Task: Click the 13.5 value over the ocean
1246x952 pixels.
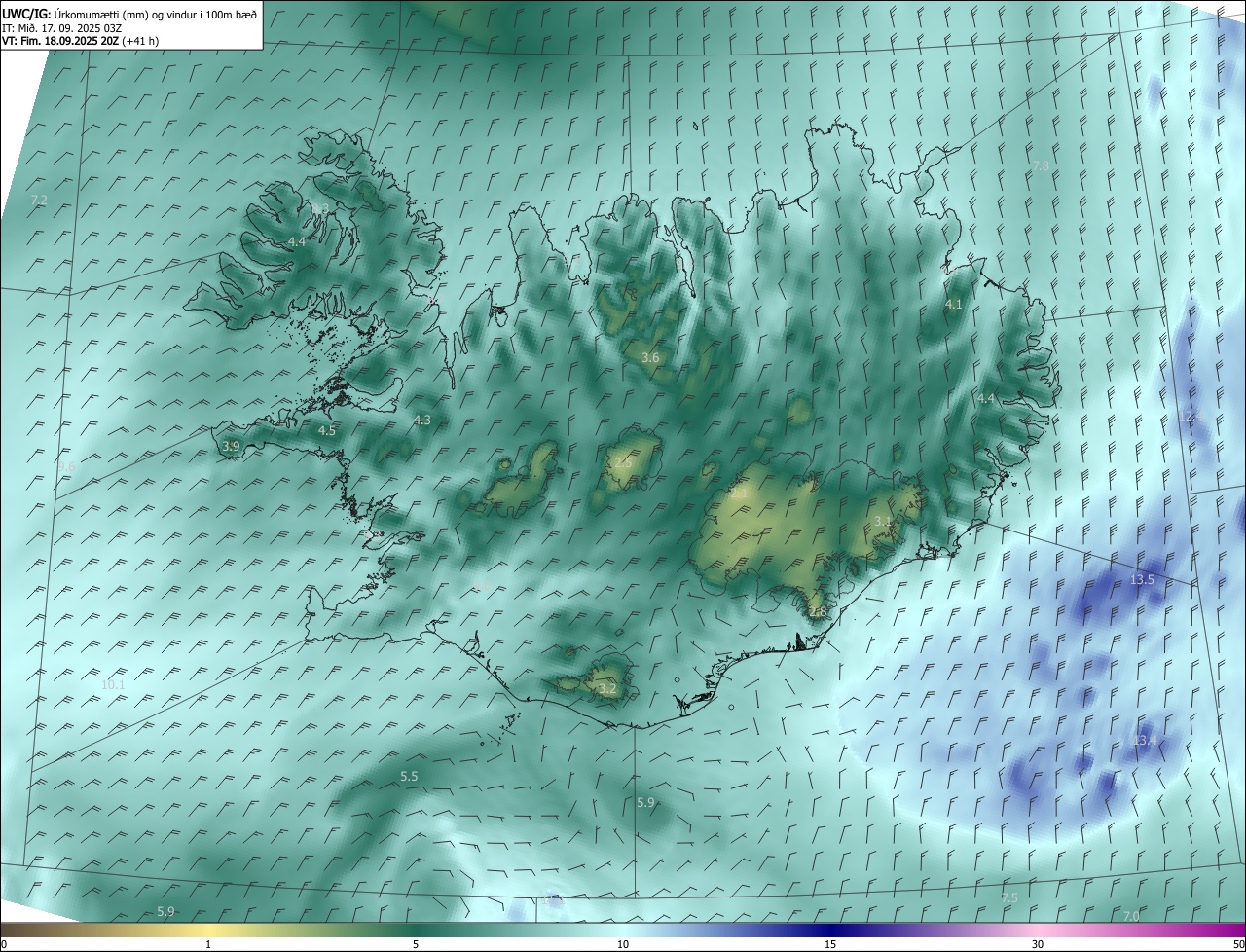Action: click(1142, 579)
